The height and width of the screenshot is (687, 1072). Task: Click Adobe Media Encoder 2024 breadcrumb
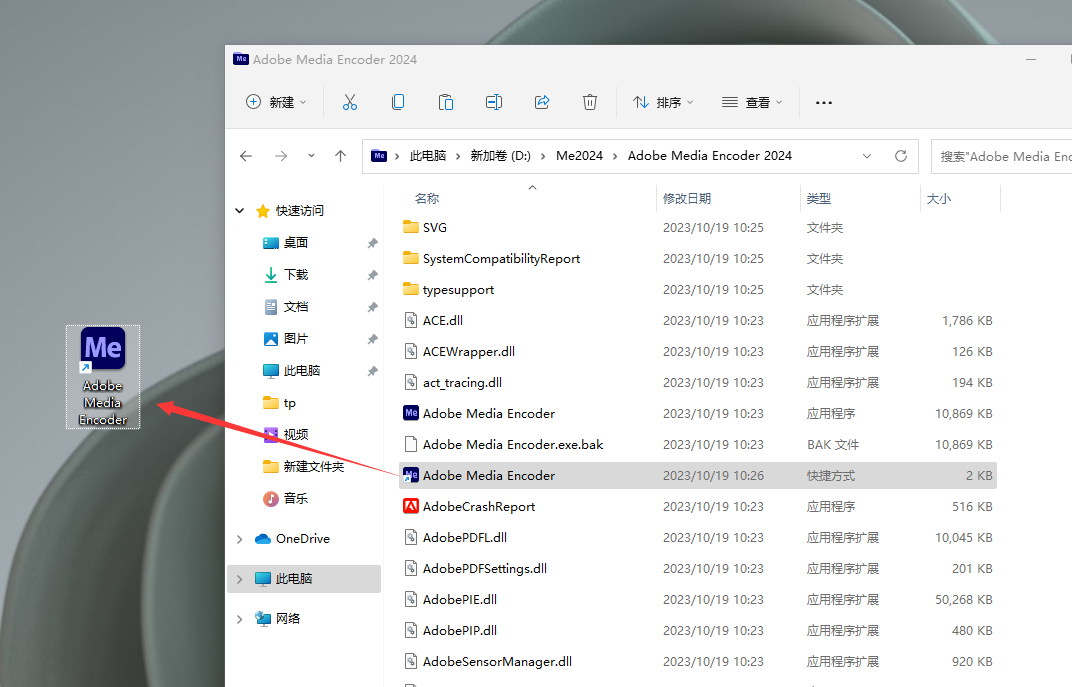(x=710, y=156)
